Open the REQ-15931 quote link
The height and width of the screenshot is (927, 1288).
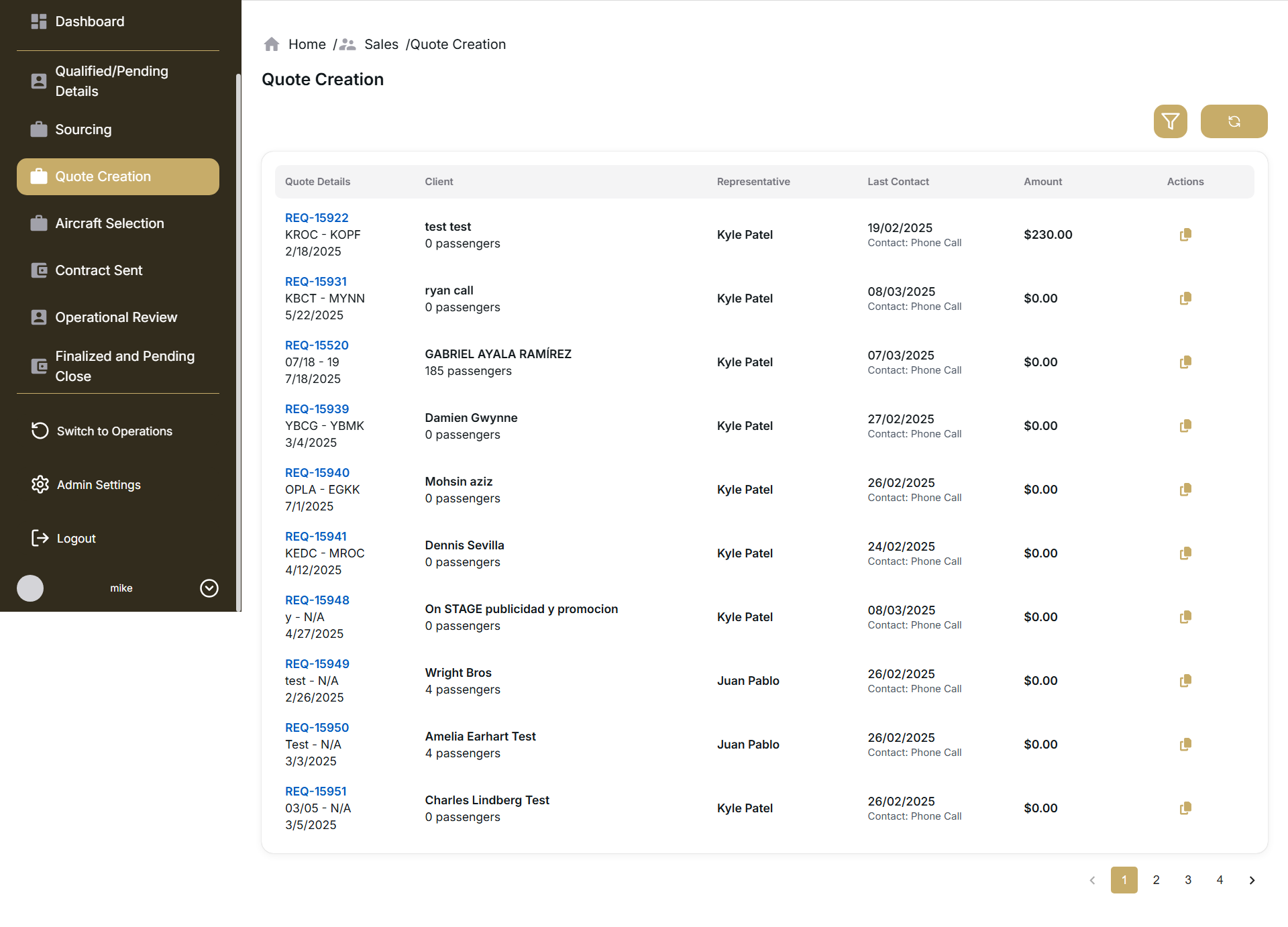[316, 282]
